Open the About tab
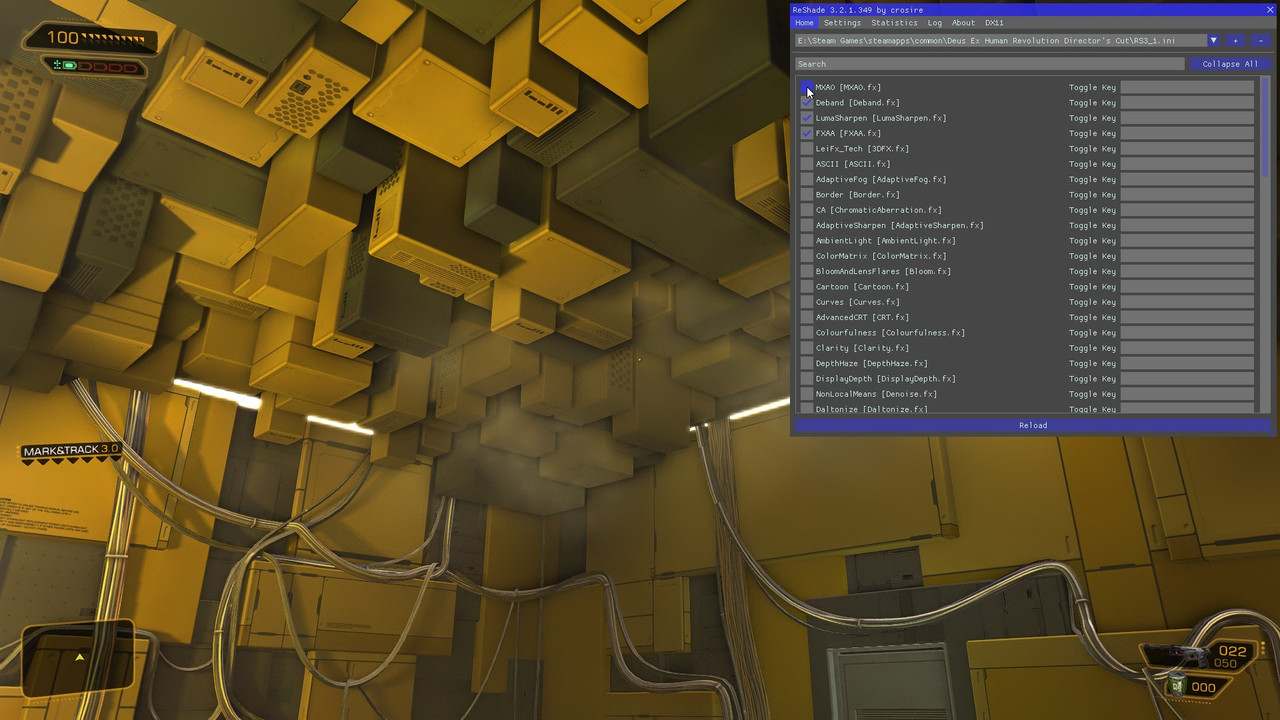The width and height of the screenshot is (1280, 720). point(963,23)
